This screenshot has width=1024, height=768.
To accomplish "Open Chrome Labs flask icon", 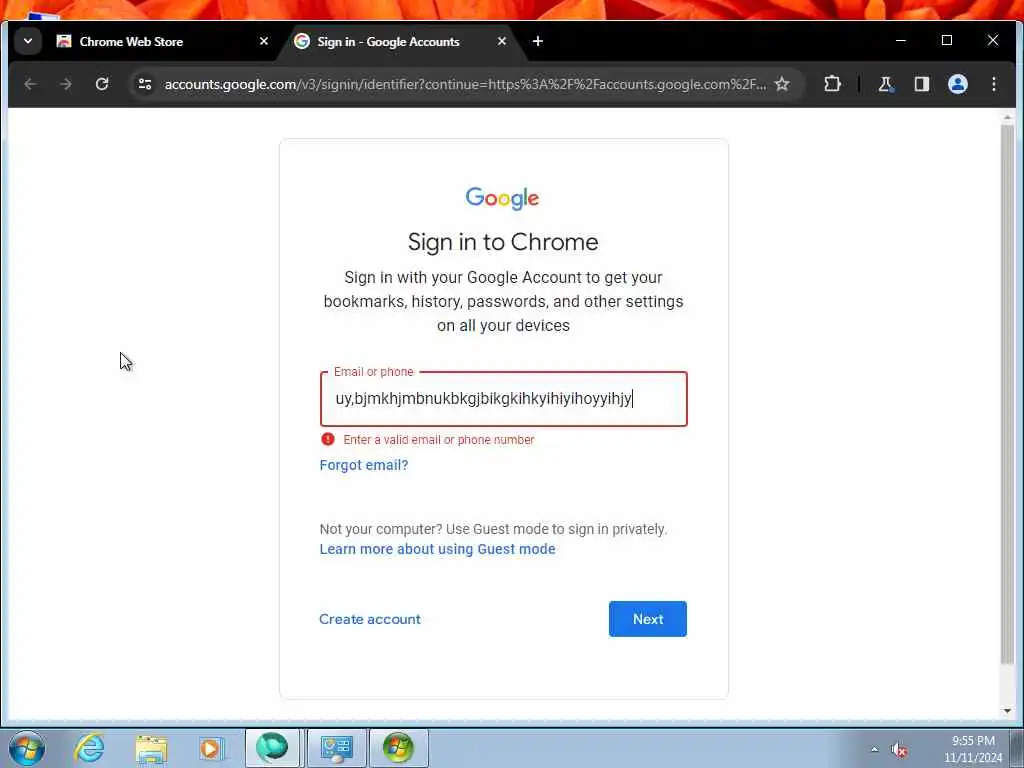I will click(886, 84).
